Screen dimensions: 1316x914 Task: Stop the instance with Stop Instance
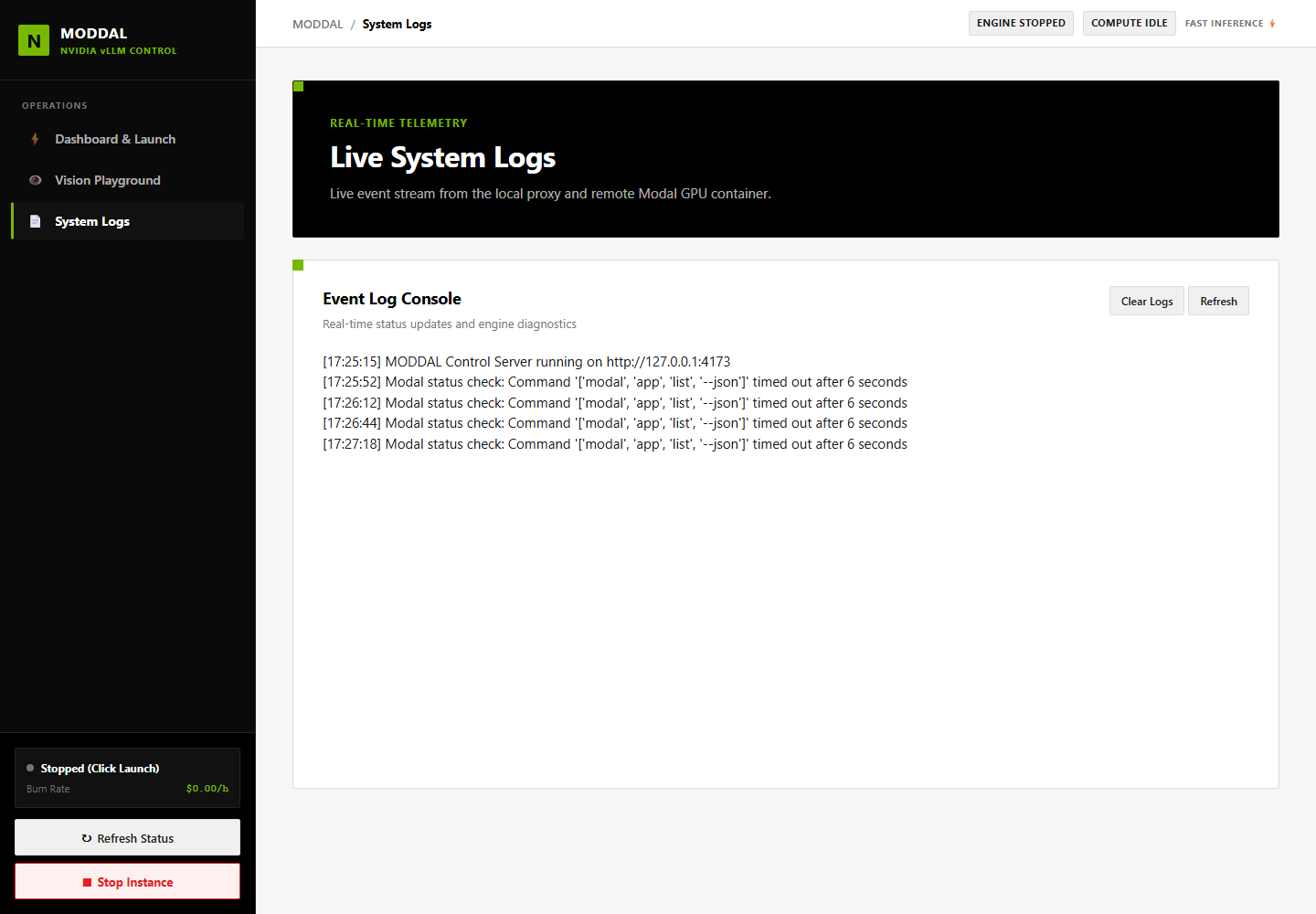[127, 881]
